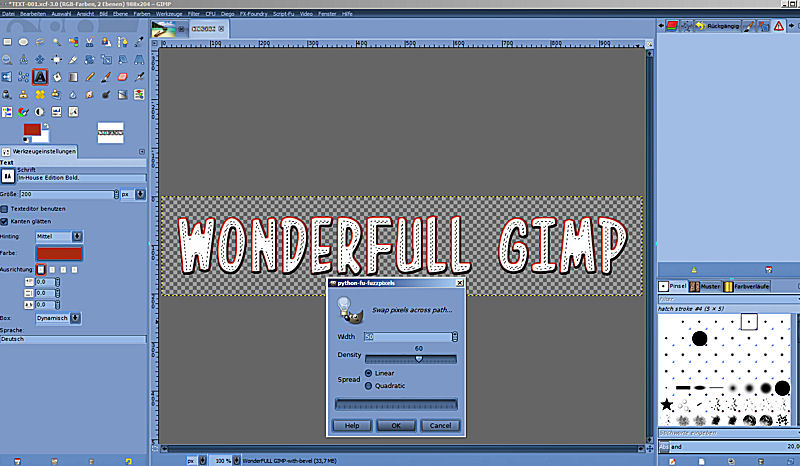Select the Free Select lasso tool
The width and height of the screenshot is (800, 466).
(40, 42)
